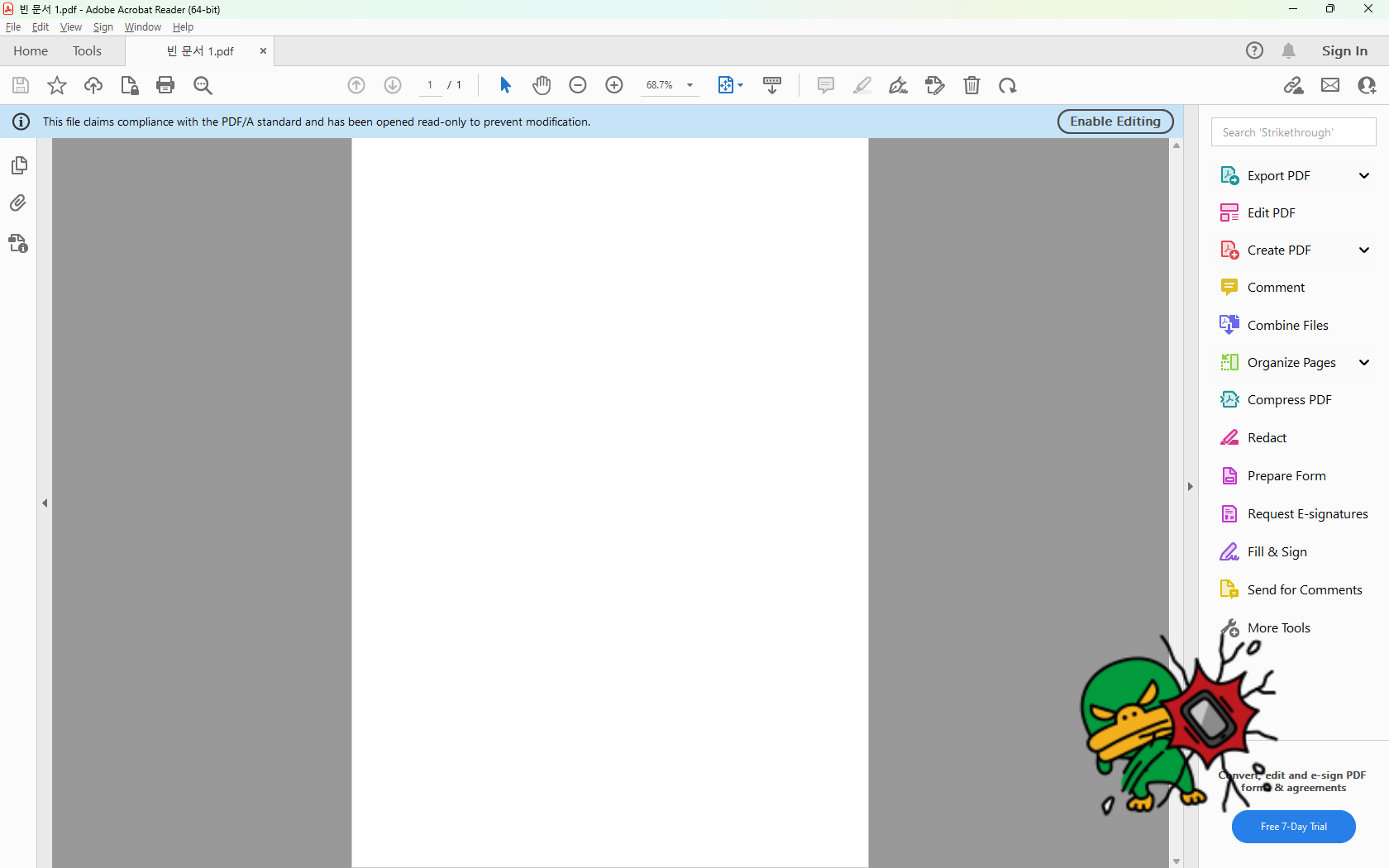
Task: Open the View menu
Action: [71, 27]
